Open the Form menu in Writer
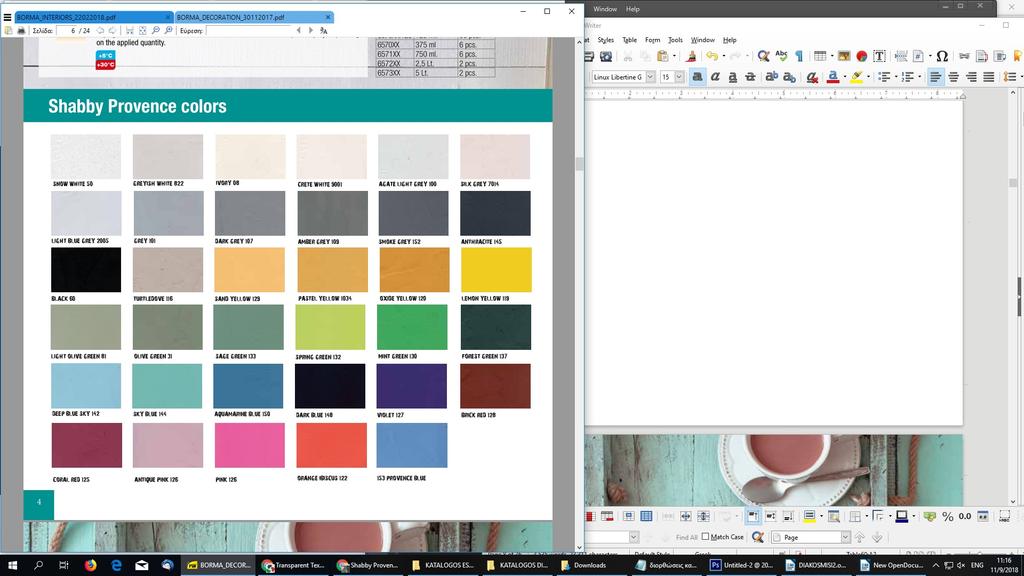Viewport: 1024px width, 576px height. coord(652,40)
